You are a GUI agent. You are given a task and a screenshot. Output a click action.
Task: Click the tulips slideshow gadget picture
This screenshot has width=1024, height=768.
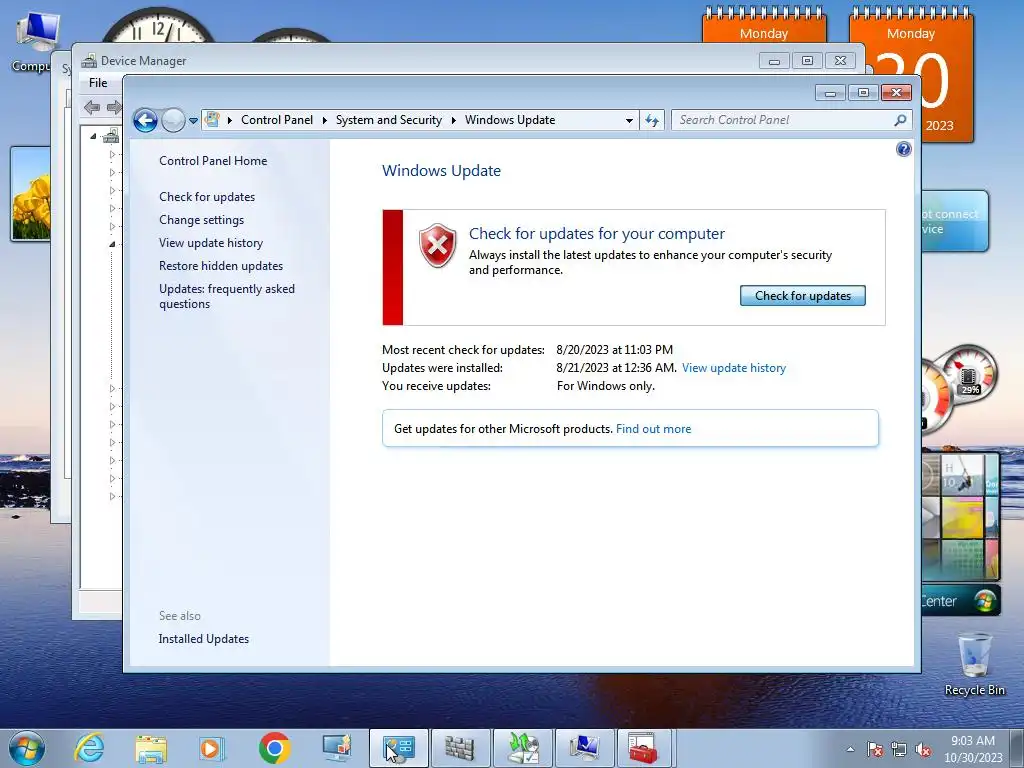31,194
